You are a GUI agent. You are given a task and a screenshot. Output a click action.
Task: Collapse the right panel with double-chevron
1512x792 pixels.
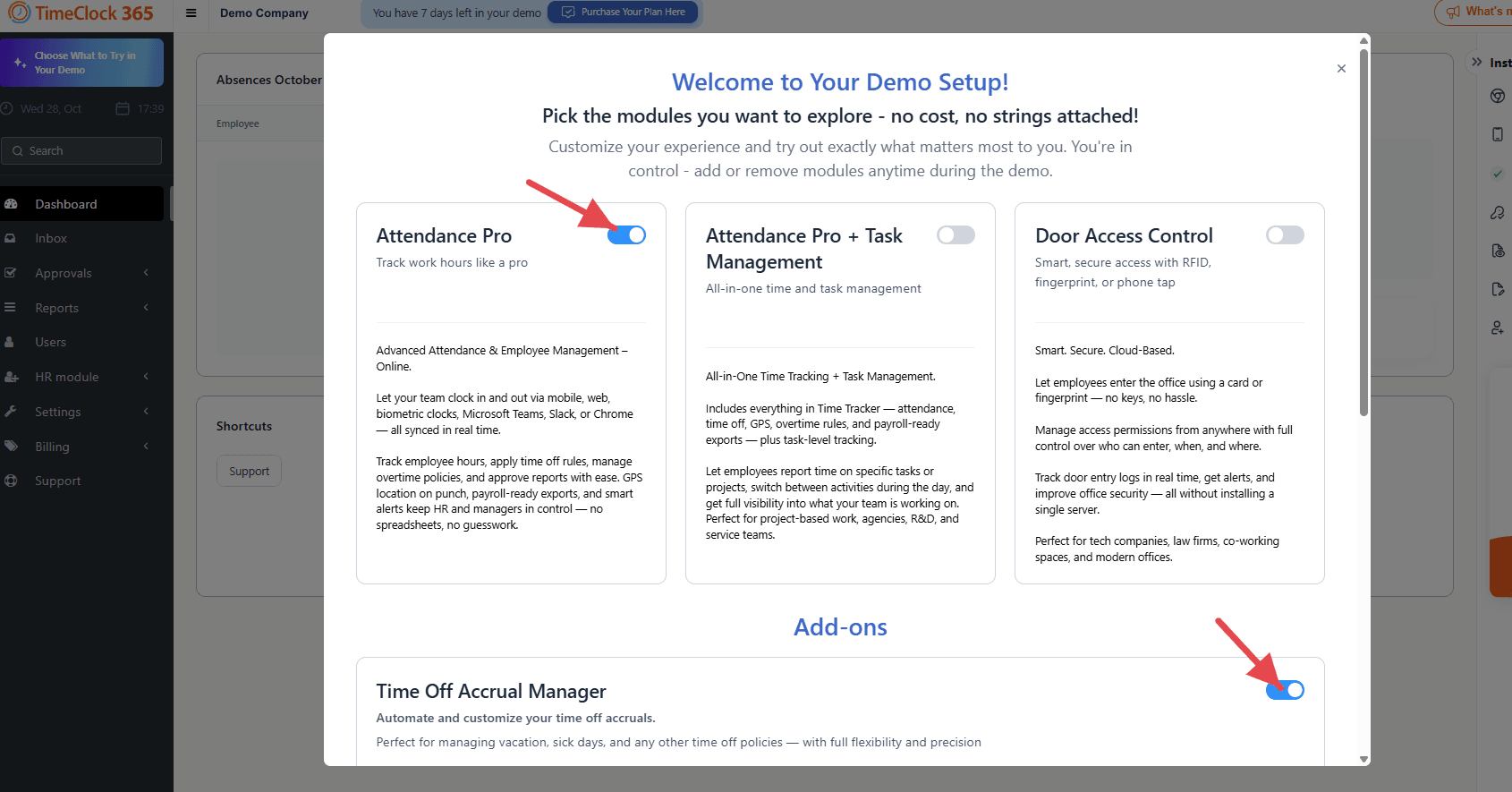[1476, 63]
